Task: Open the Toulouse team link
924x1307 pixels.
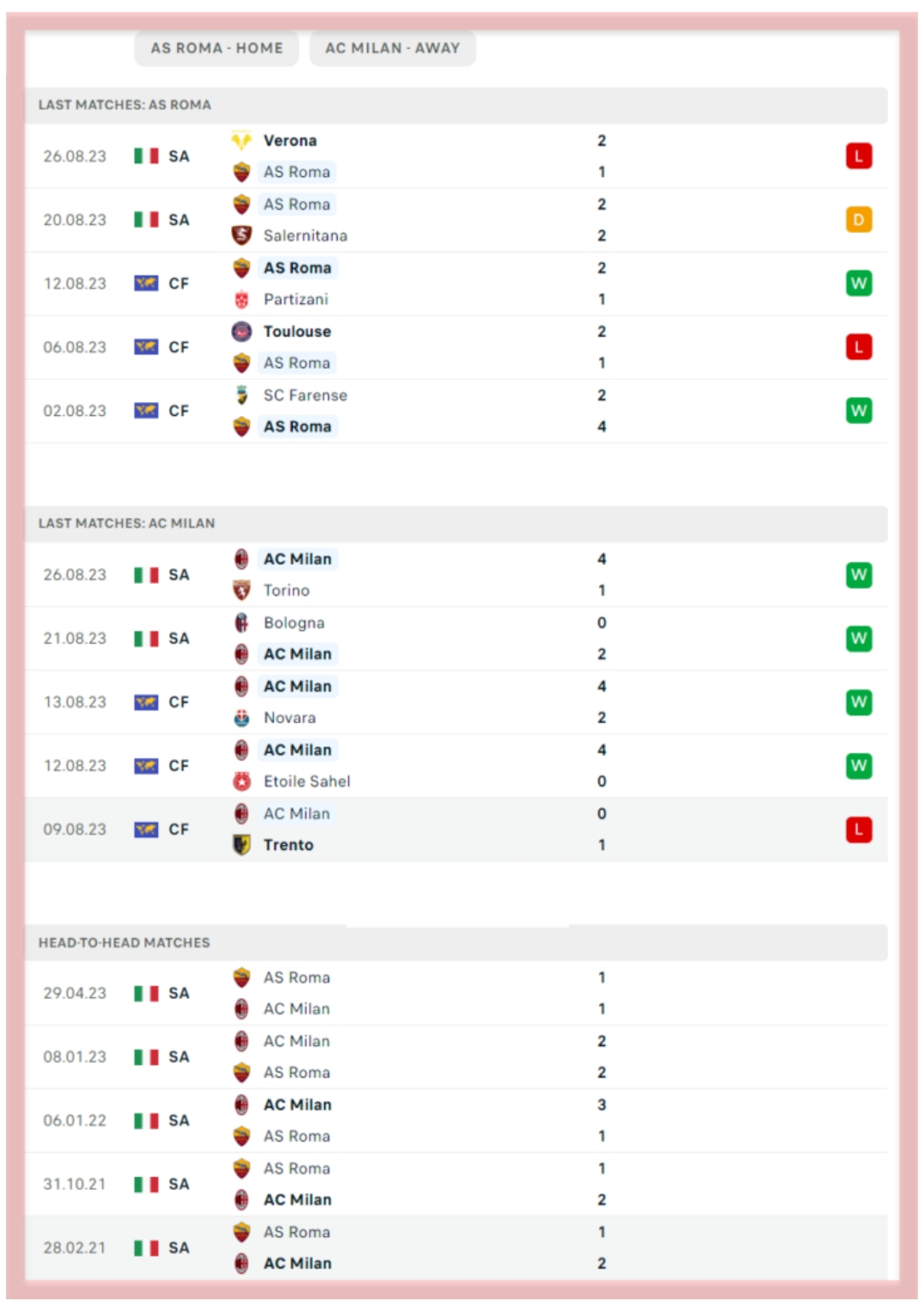Action: [x=297, y=331]
